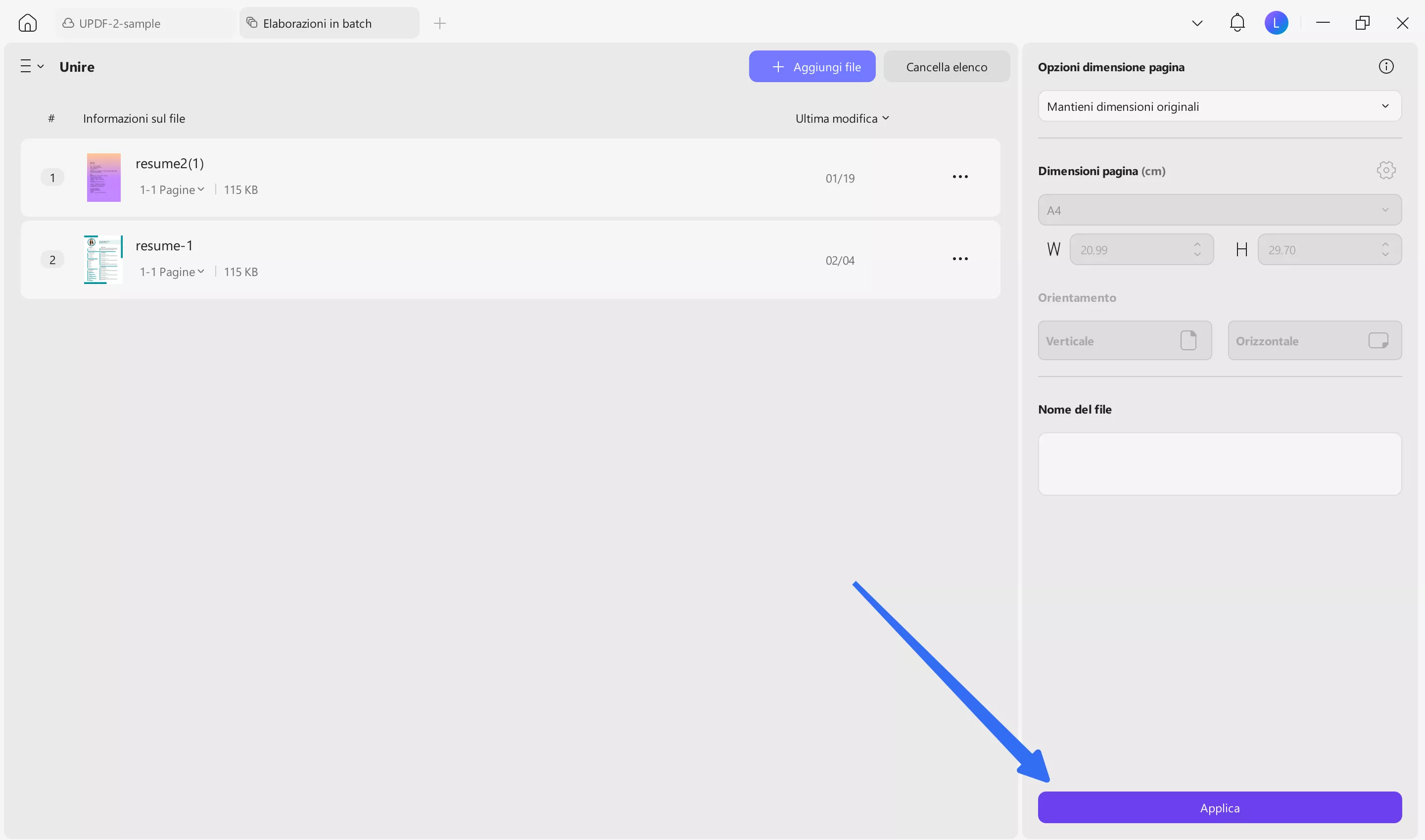The width and height of the screenshot is (1425, 840).
Task: Click the gear icon beside Dimensioni pagina
Action: coord(1386,170)
